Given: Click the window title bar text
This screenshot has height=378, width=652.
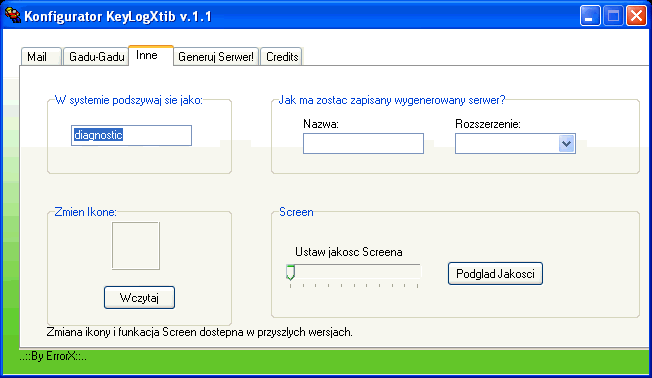Looking at the screenshot, I should pos(118,16).
